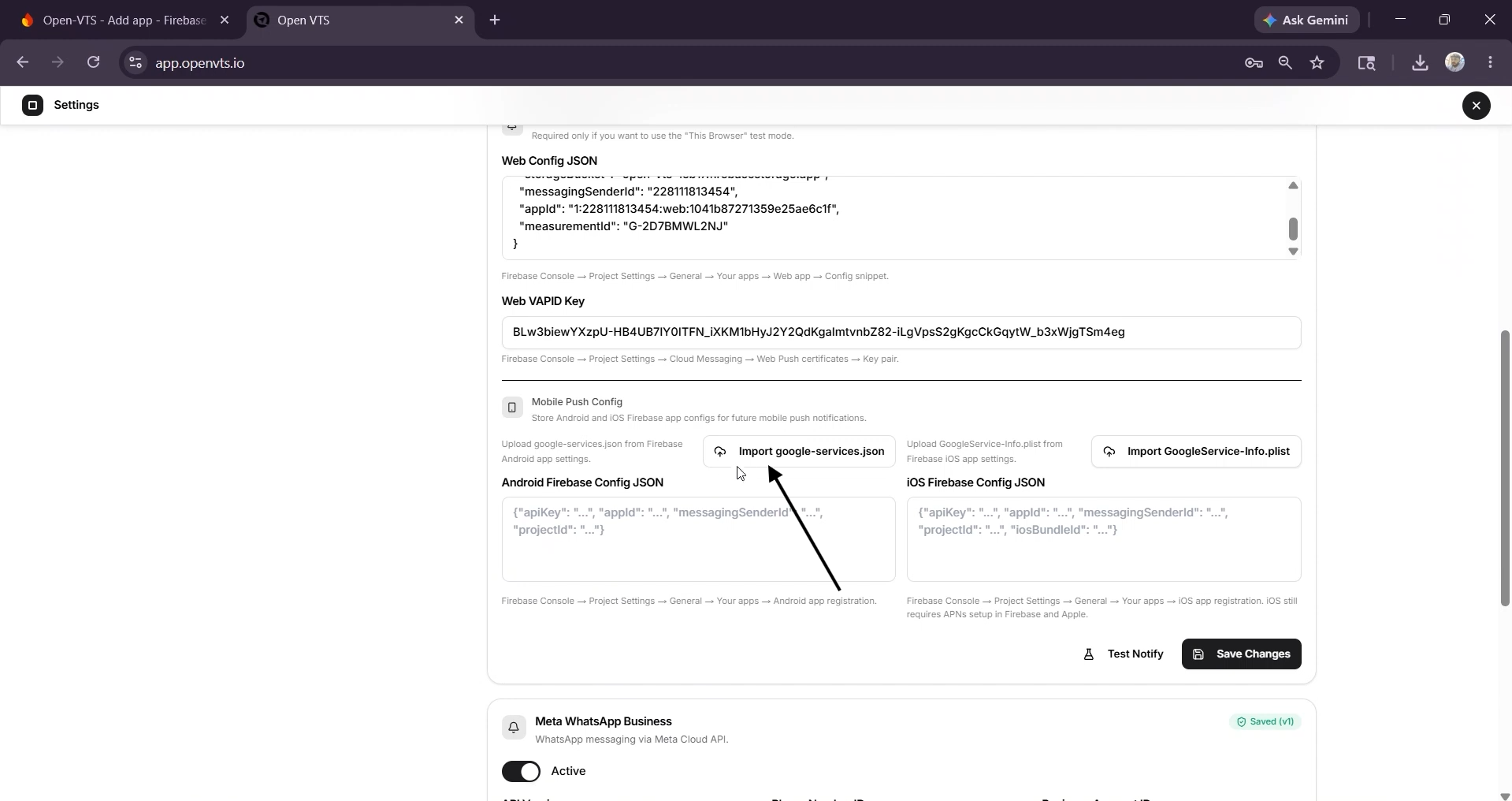The width and height of the screenshot is (1512, 801).
Task: Click the Import GoogleService-Info.plist button
Action: click(1196, 451)
